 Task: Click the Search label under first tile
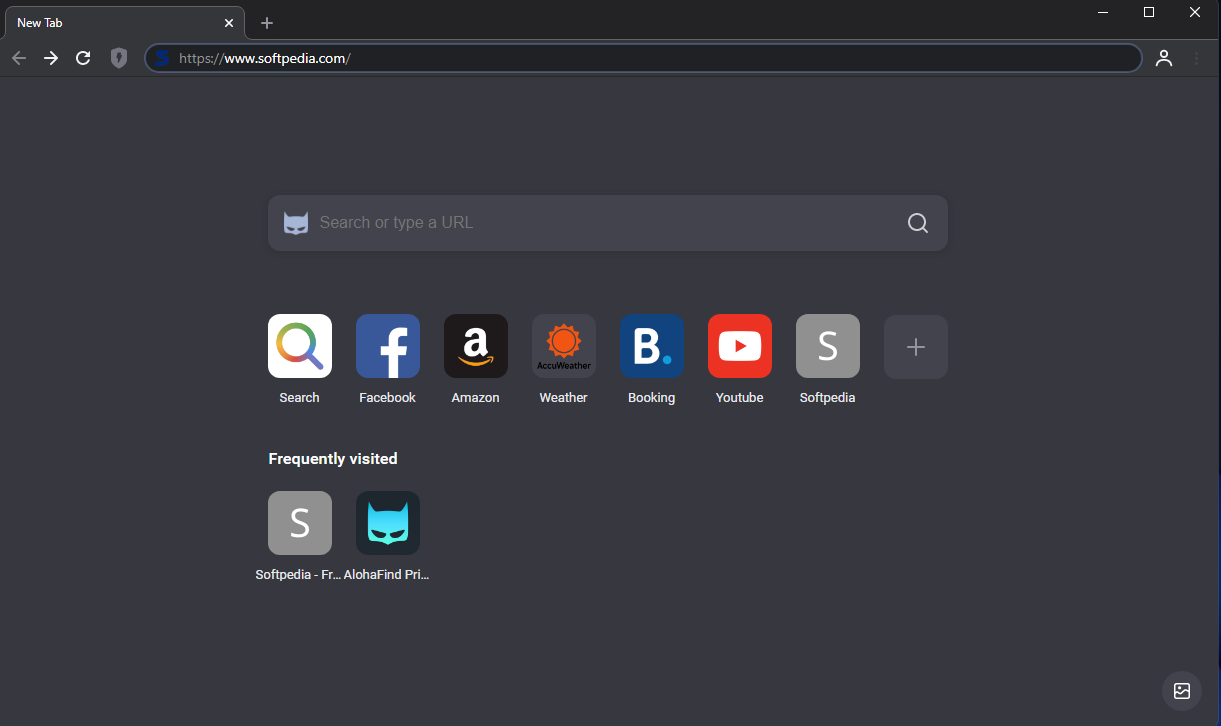point(300,398)
